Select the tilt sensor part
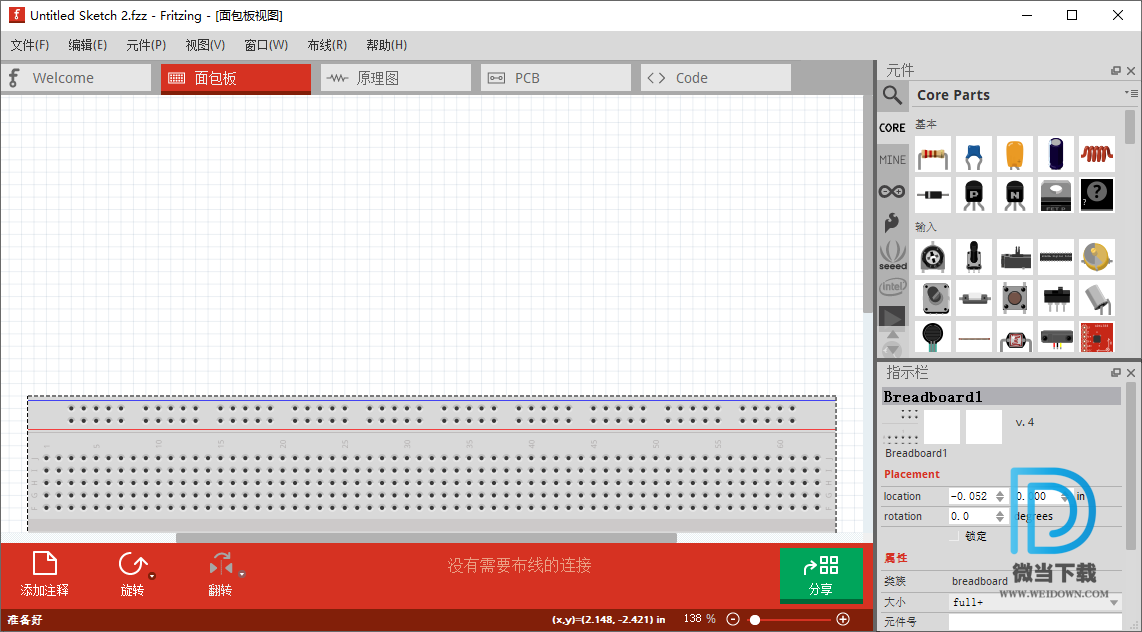The height and width of the screenshot is (632, 1142). tap(1097, 298)
